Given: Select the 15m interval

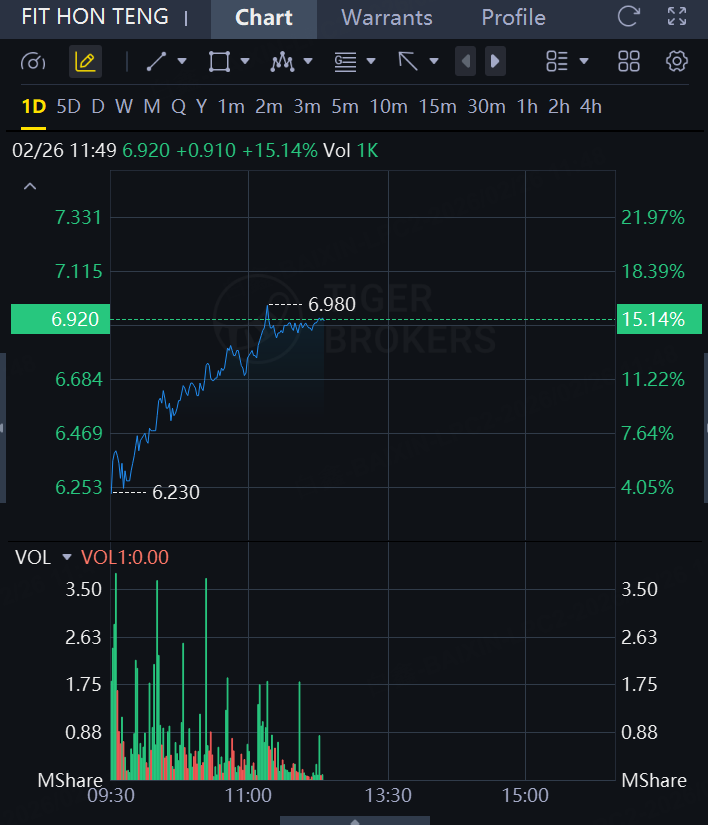Looking at the screenshot, I should coord(437,107).
